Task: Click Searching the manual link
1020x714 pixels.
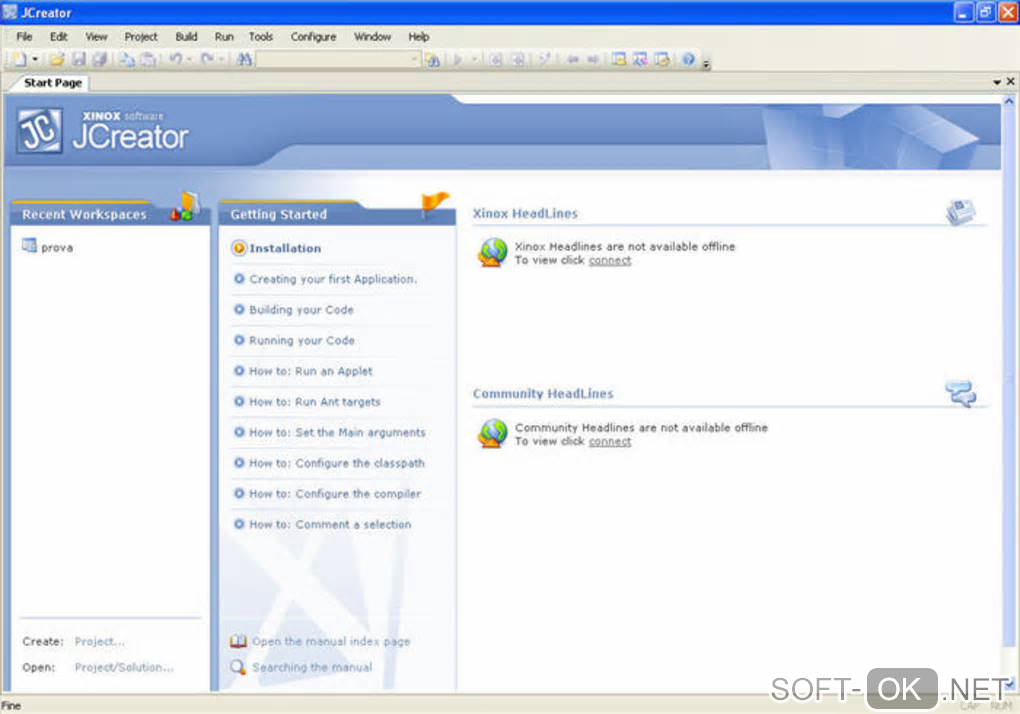Action: (x=312, y=667)
